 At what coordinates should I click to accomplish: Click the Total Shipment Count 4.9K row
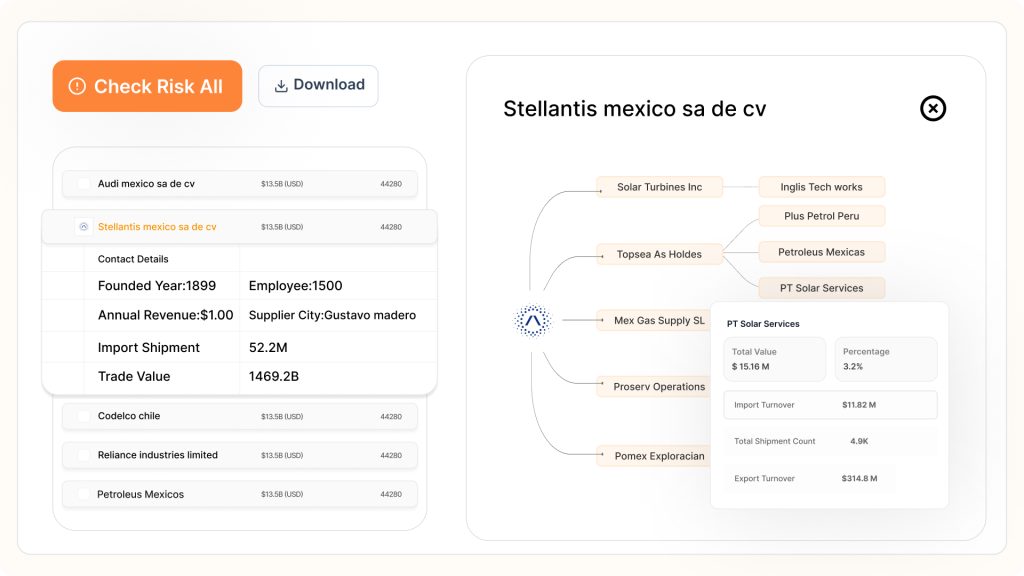[x=831, y=441]
